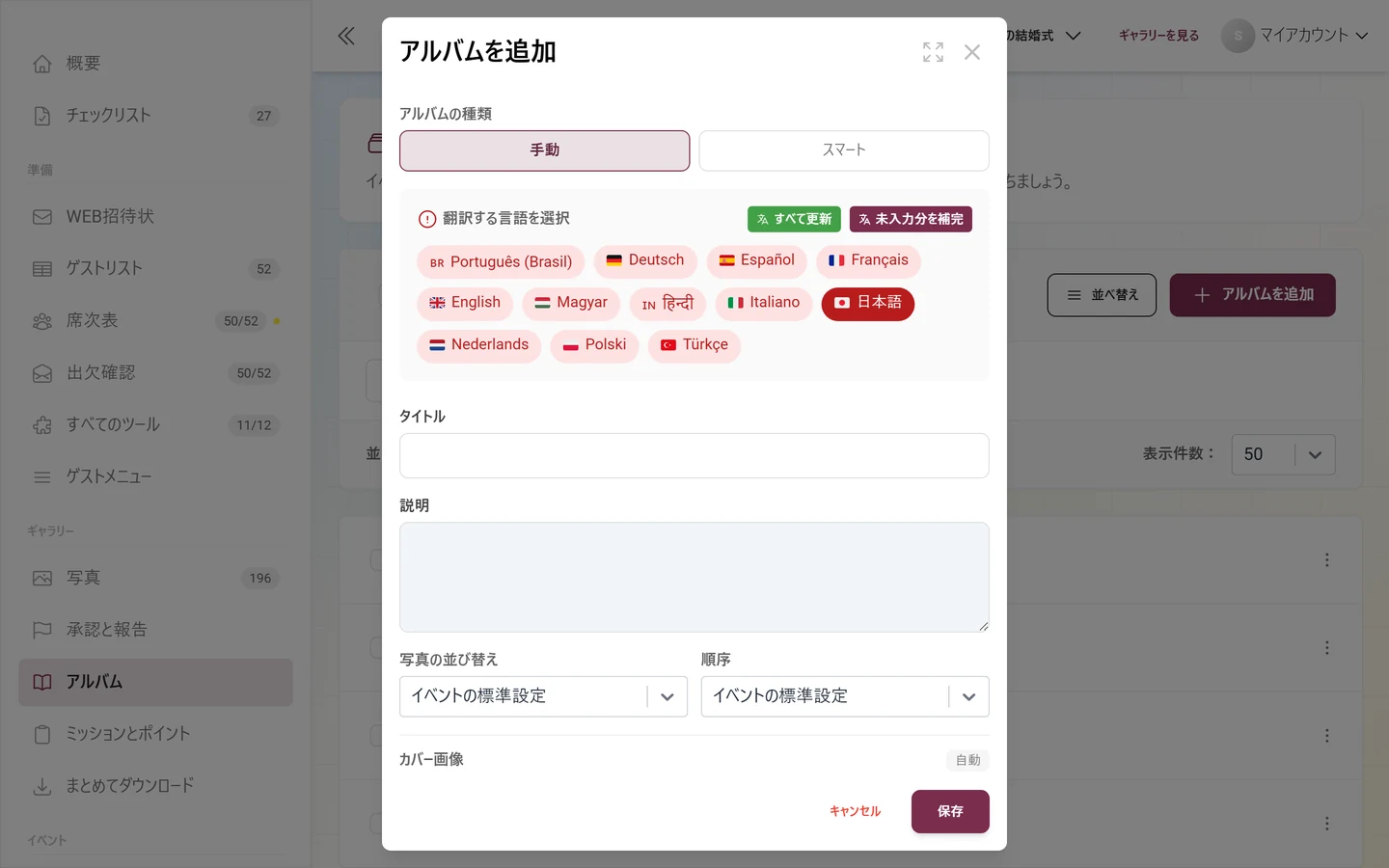Toggle 日本語 language chip

pos(868,304)
